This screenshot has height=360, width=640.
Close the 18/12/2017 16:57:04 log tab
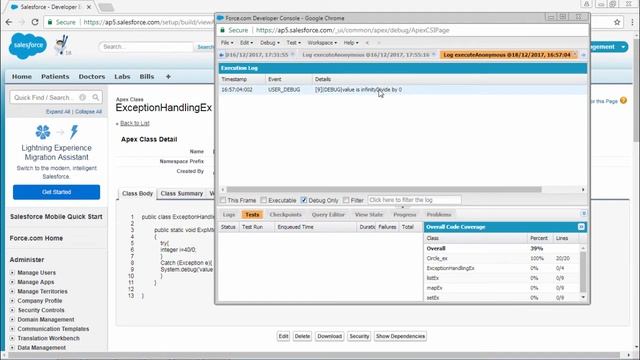(575, 54)
